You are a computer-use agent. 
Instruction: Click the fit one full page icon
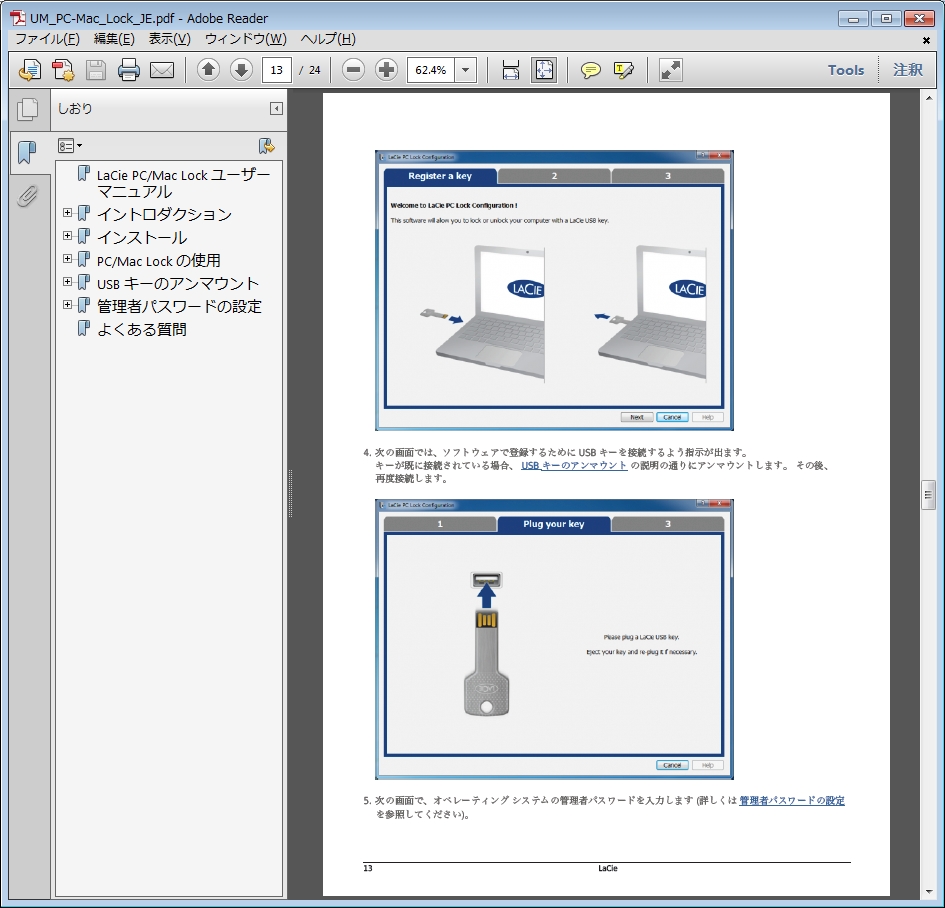[544, 70]
